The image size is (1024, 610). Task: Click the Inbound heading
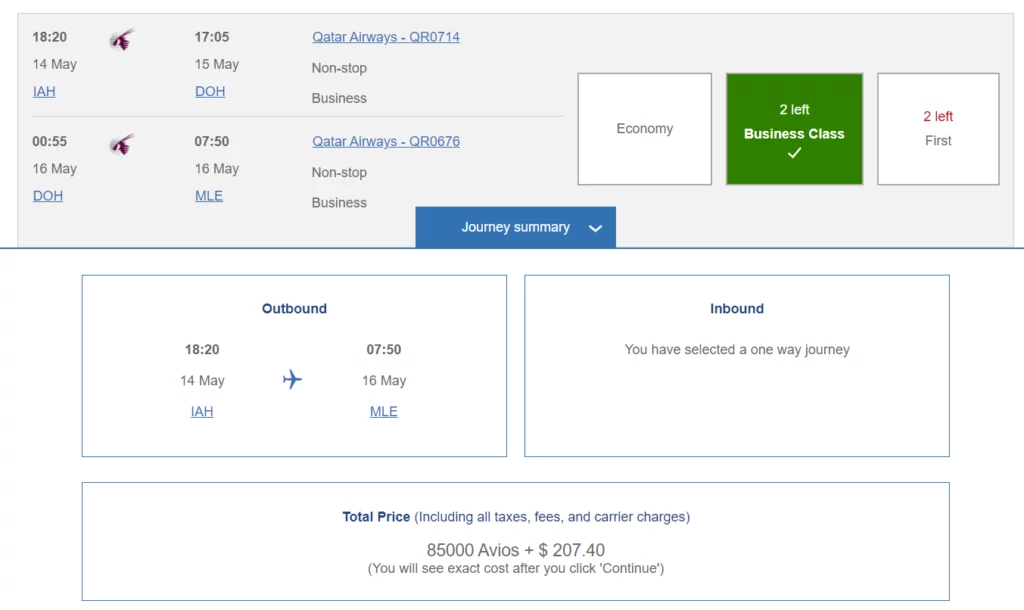tap(737, 309)
